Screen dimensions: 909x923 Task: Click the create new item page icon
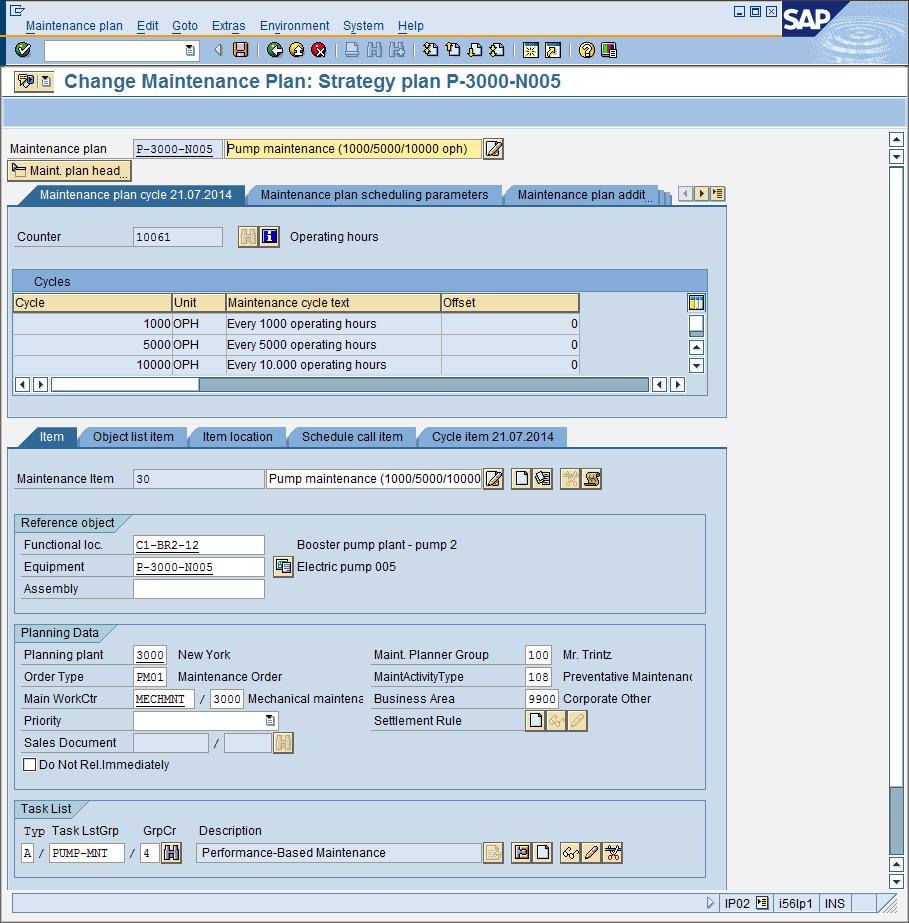[521, 479]
